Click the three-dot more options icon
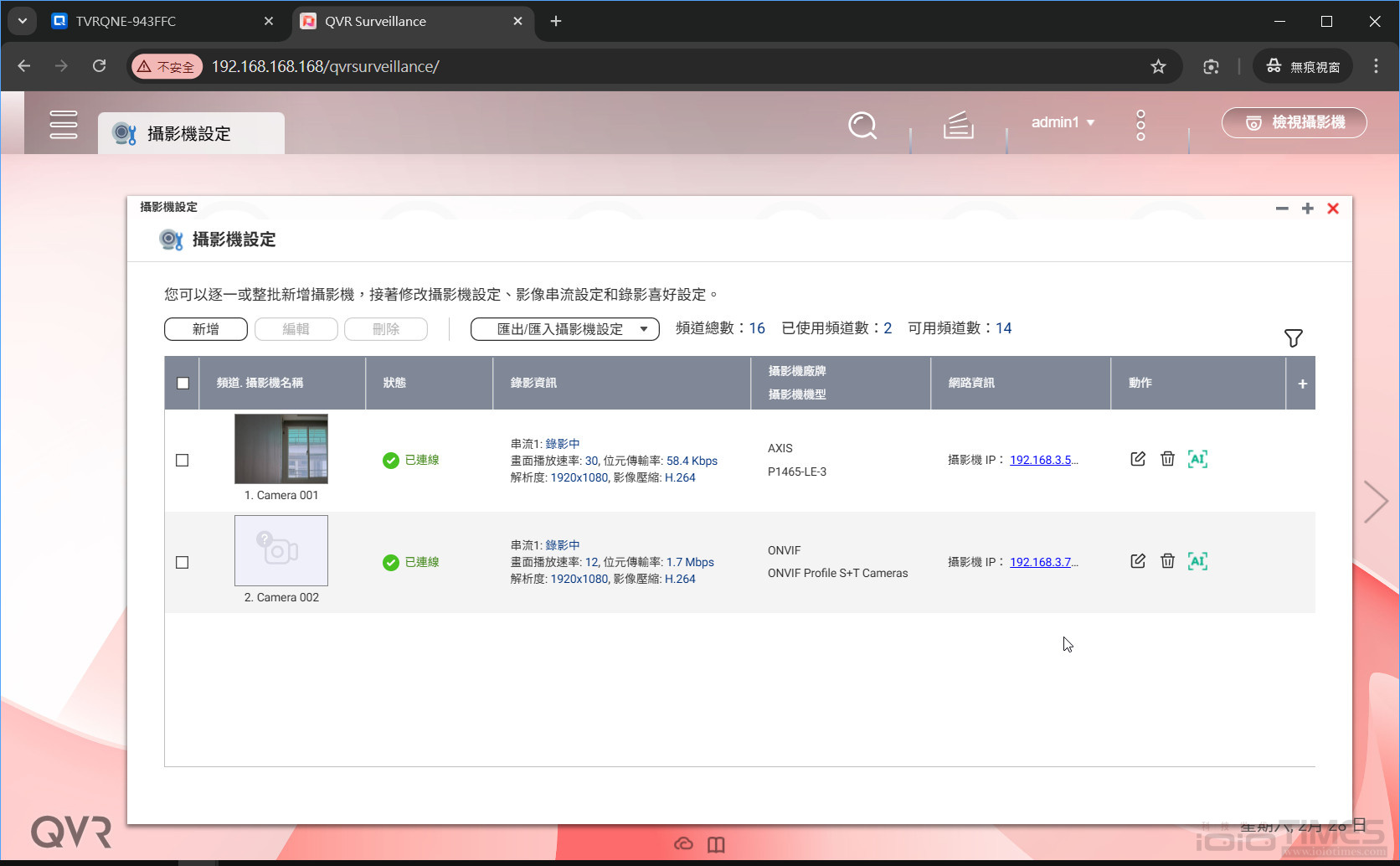This screenshot has width=1400, height=866. (x=1140, y=125)
